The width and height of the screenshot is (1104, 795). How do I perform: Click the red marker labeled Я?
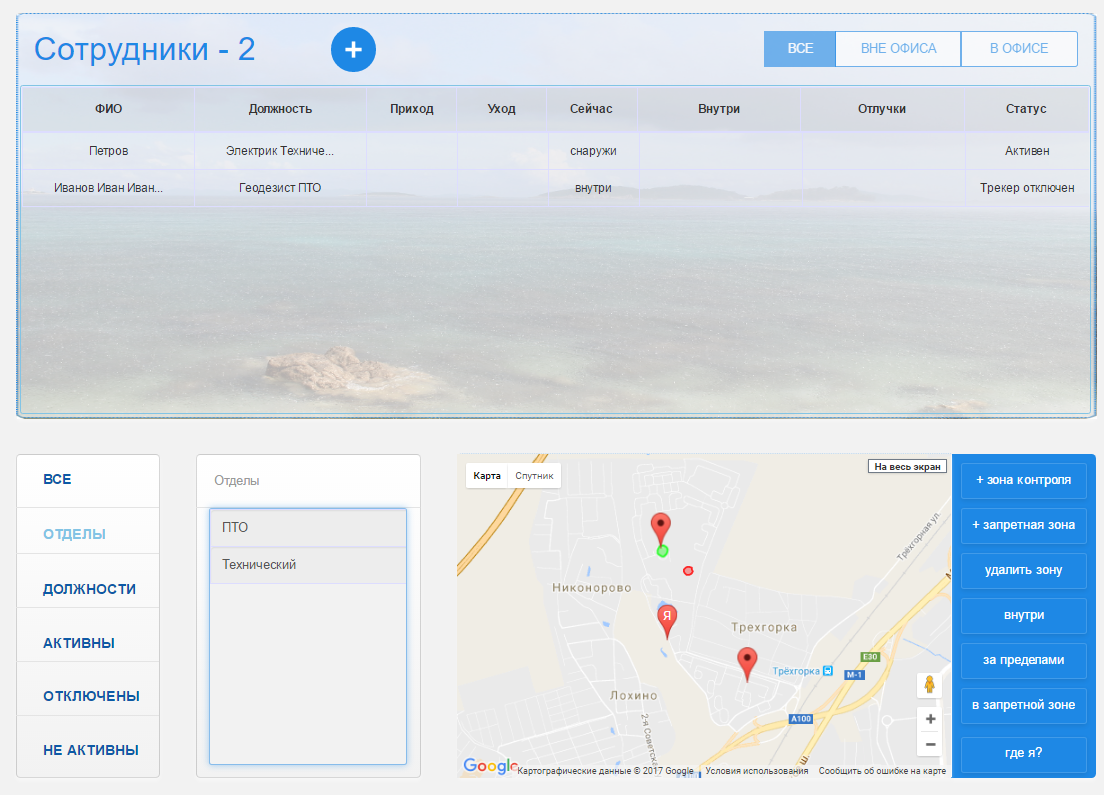tap(667, 621)
